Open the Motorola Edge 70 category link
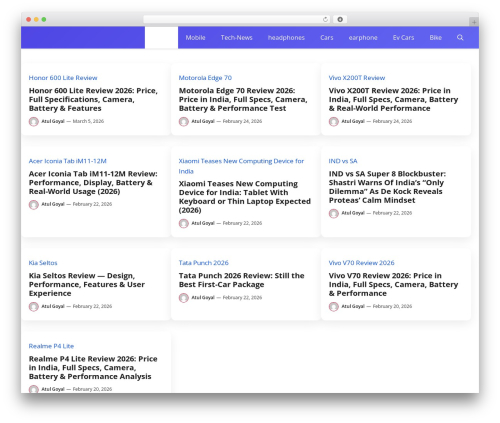The height and width of the screenshot is (423, 500). 205,78
